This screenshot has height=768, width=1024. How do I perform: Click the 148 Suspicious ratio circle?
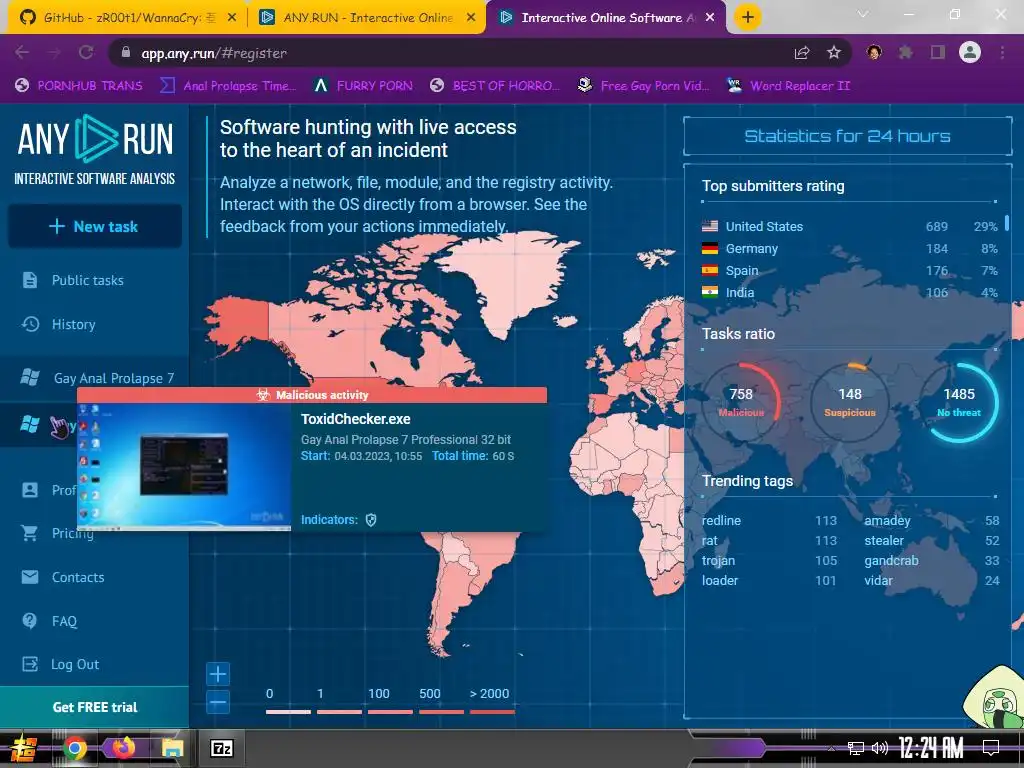tap(850, 402)
